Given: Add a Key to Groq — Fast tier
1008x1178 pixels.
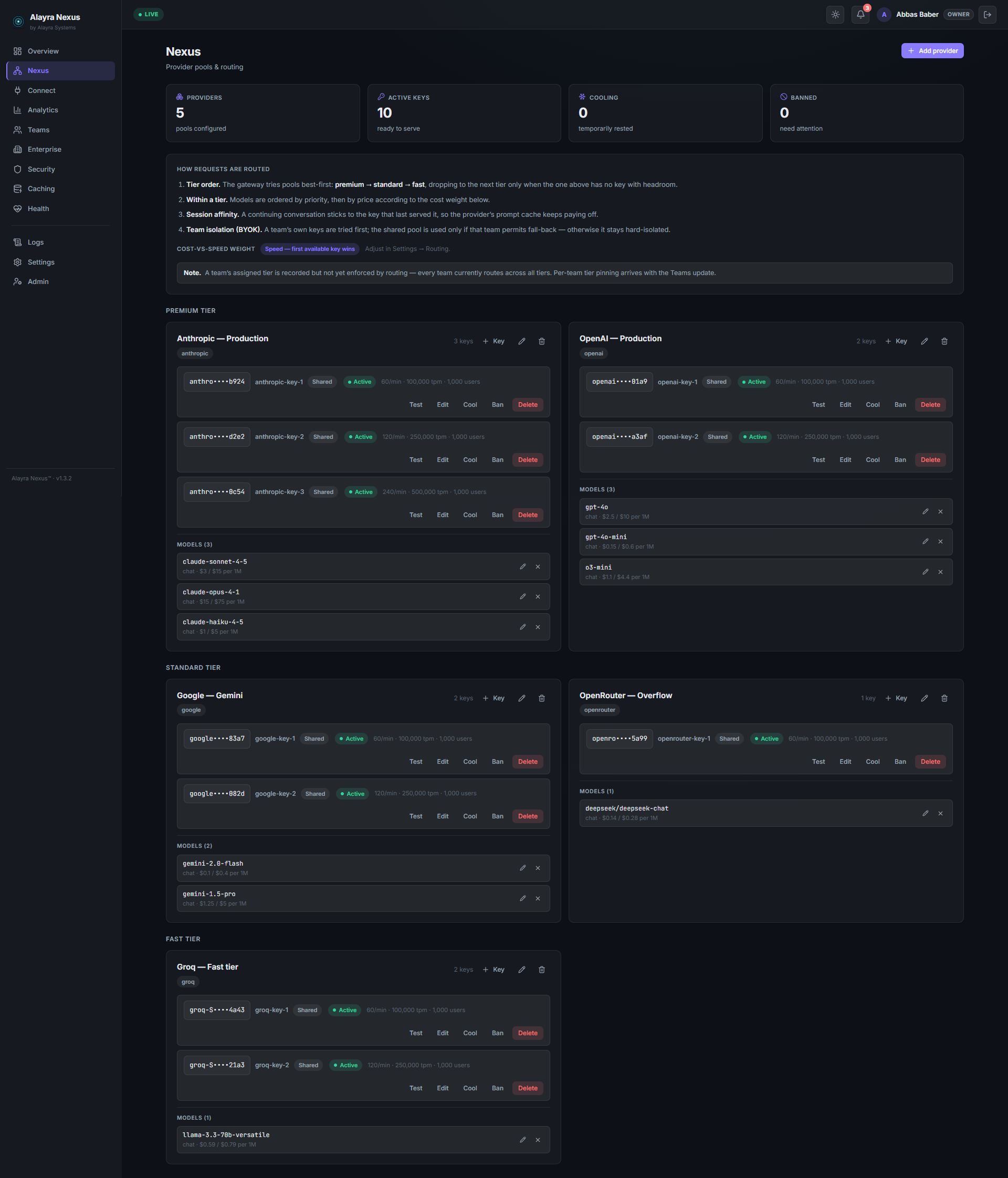Looking at the screenshot, I should tap(493, 970).
